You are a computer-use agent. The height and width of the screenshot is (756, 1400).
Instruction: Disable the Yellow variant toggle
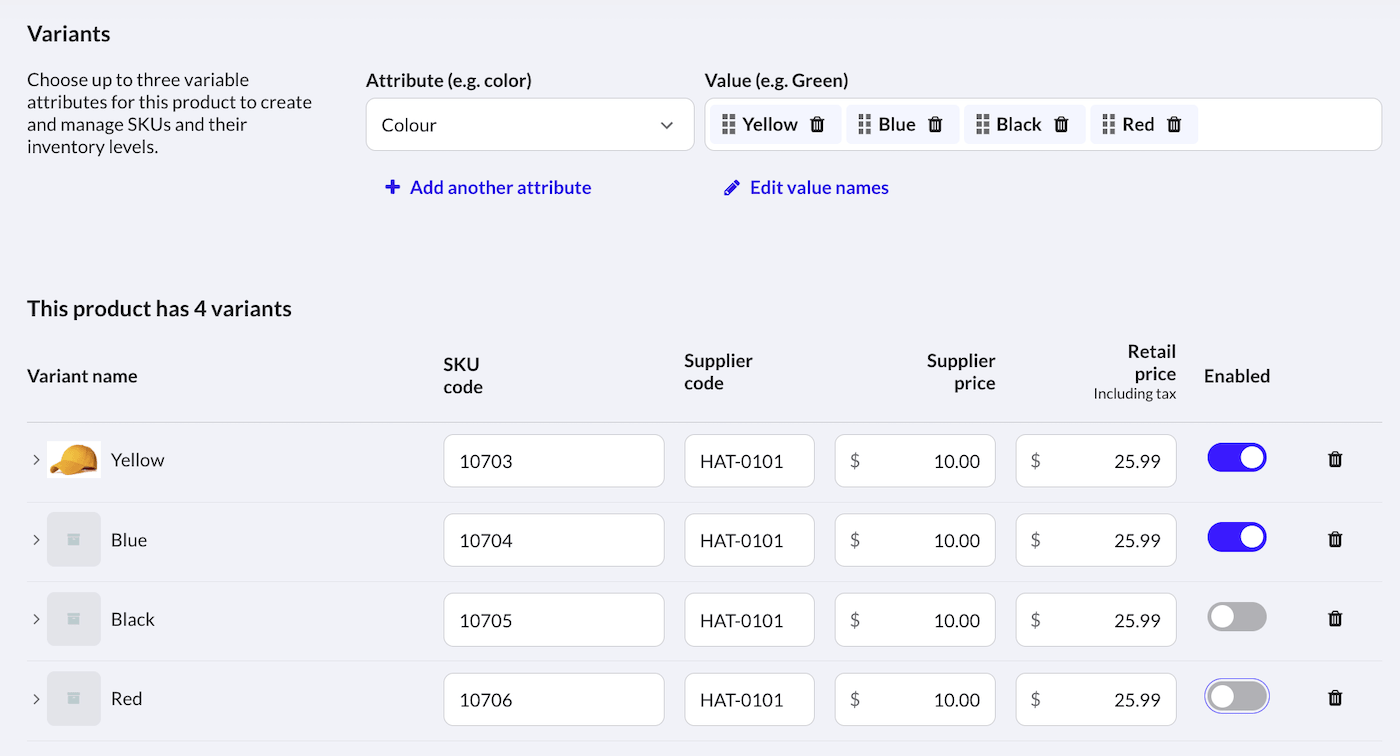coord(1237,458)
